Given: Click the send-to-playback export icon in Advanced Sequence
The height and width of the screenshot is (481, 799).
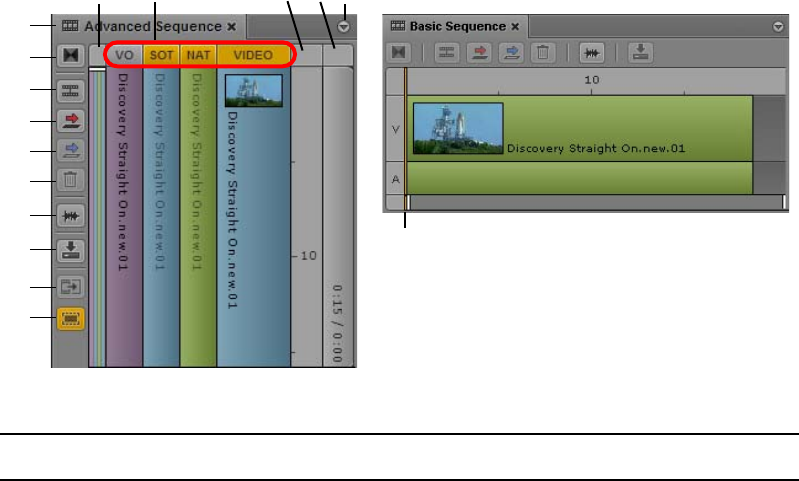Looking at the screenshot, I should coord(70,287).
